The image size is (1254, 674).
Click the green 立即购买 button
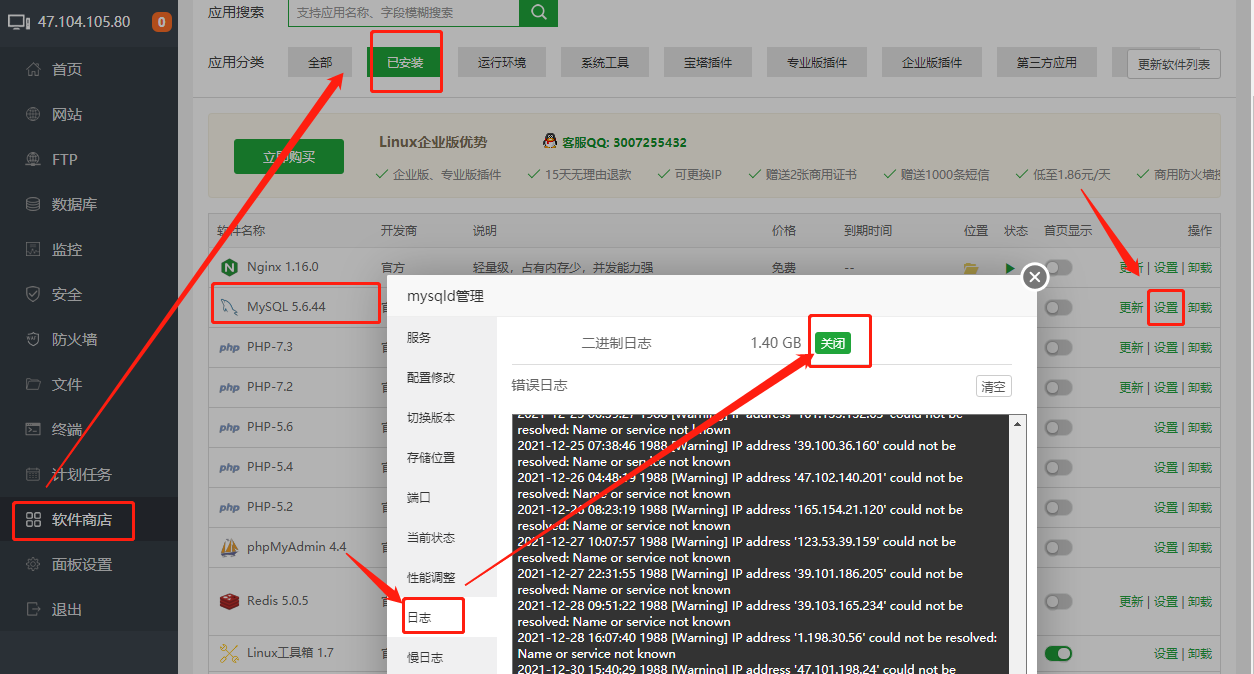(x=289, y=157)
